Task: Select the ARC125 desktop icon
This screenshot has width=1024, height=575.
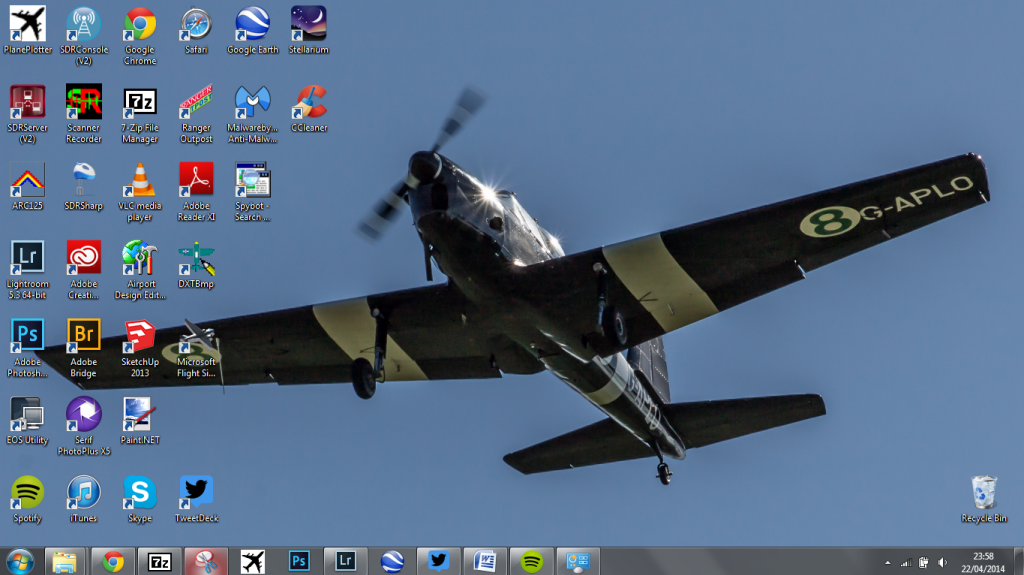Action: pyautogui.click(x=27, y=186)
